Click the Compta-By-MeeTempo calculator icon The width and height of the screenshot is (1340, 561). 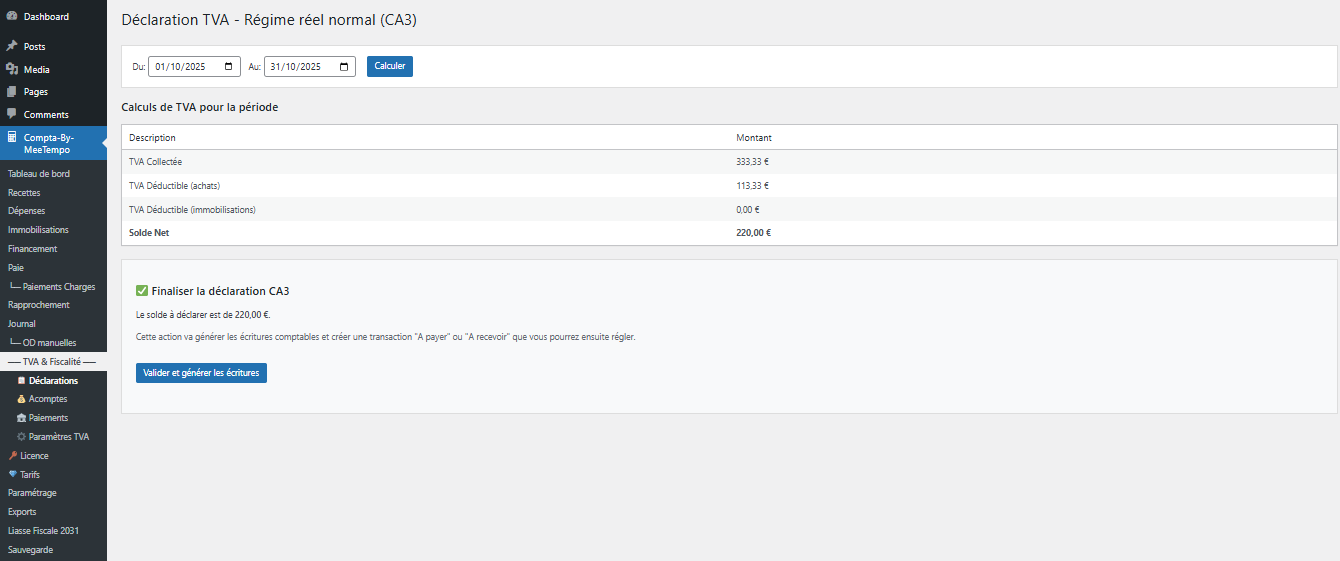[12, 138]
